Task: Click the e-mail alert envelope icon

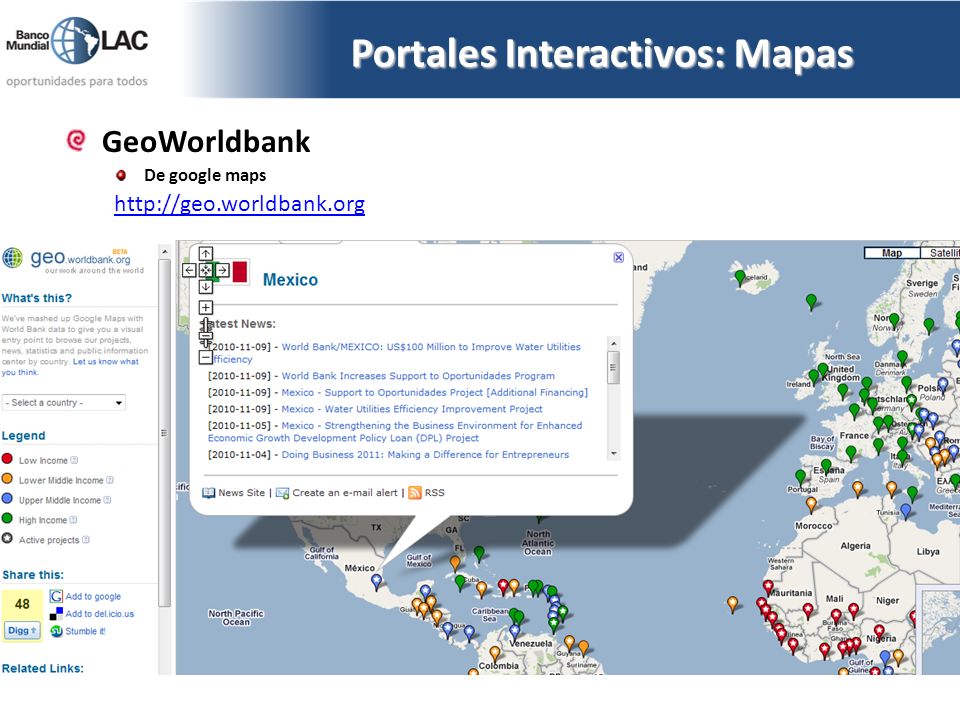Action: click(282, 493)
